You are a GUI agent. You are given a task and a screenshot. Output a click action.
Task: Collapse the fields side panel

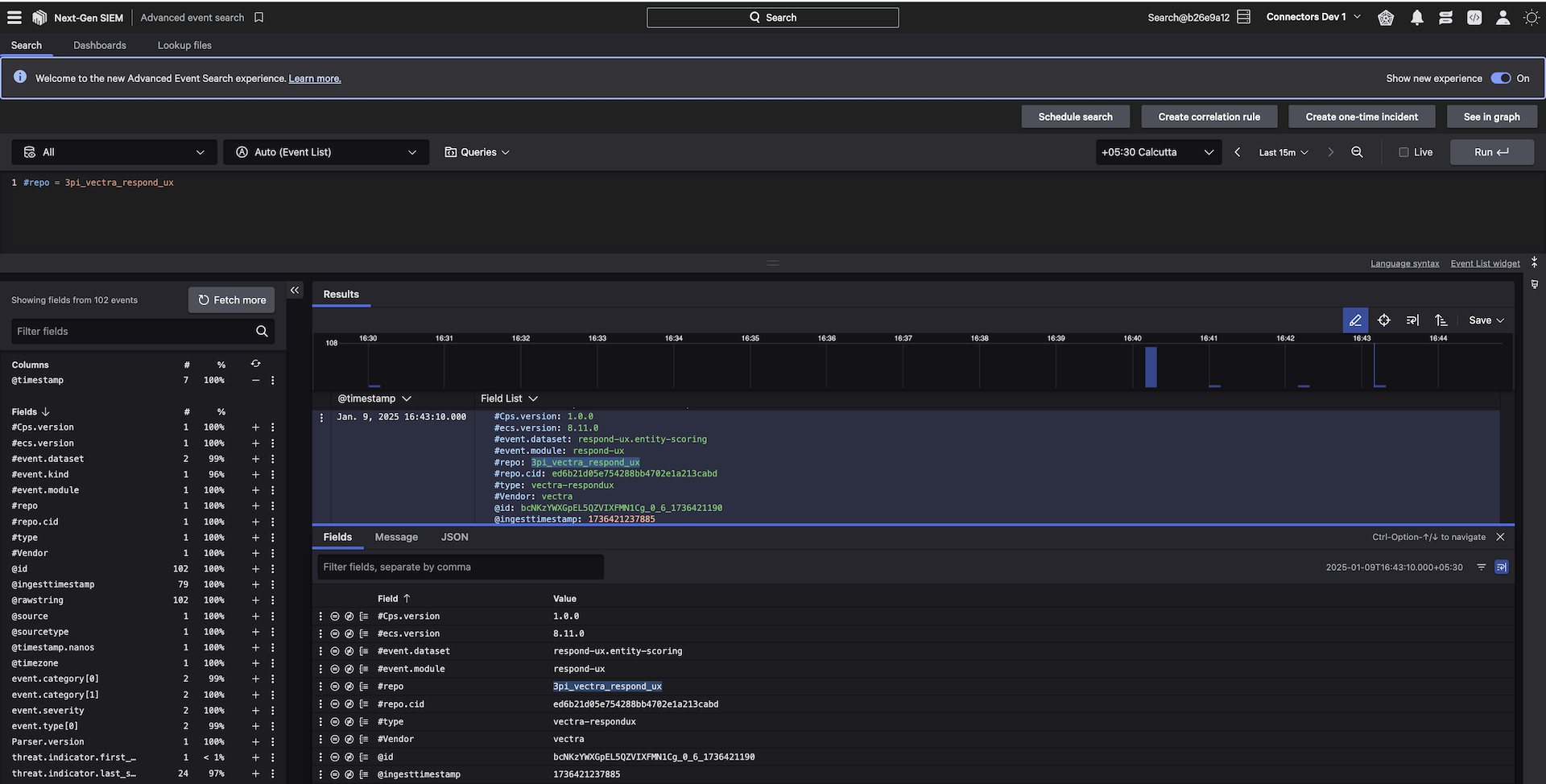pyautogui.click(x=295, y=291)
